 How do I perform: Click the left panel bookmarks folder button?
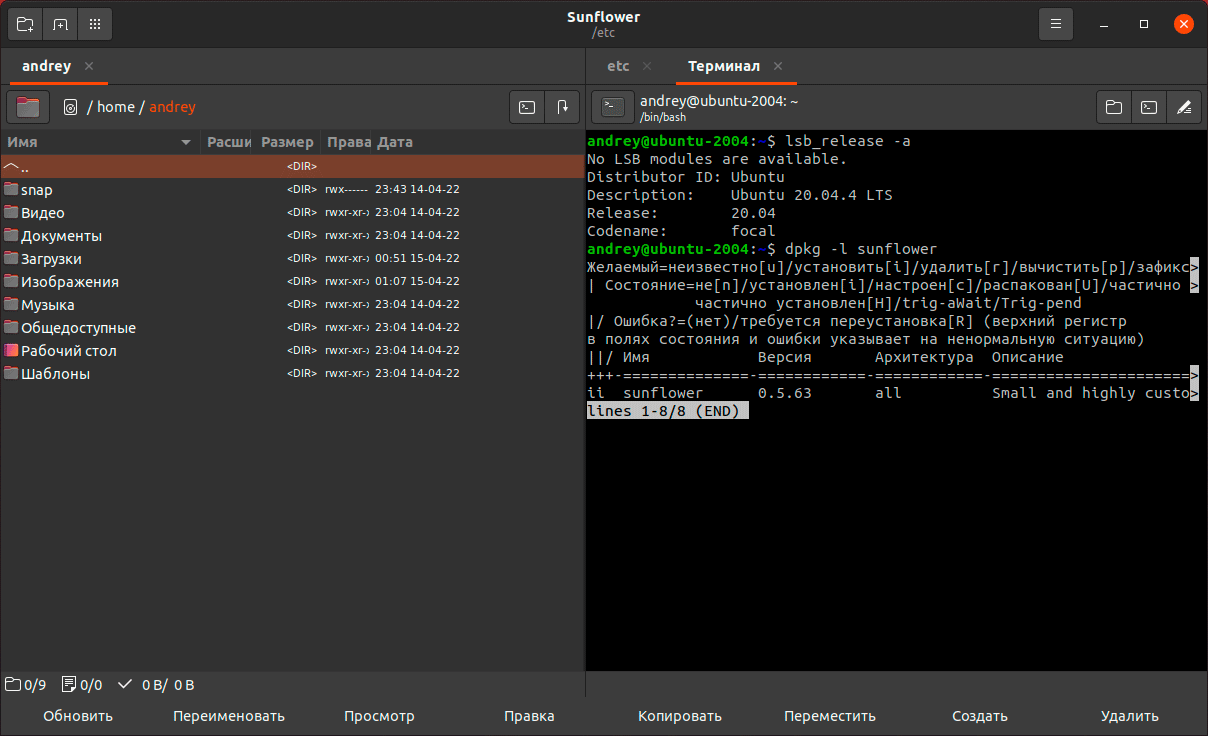coord(28,107)
